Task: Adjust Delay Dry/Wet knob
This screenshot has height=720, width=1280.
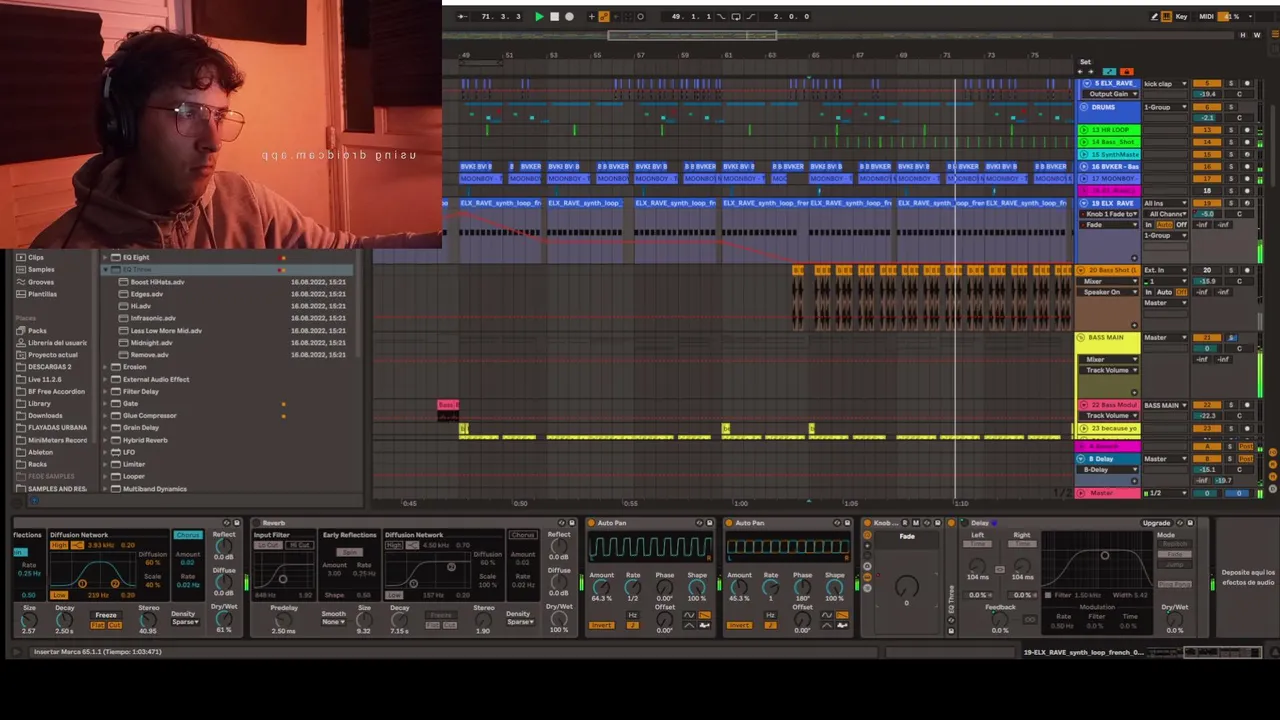Action: tap(1175, 620)
